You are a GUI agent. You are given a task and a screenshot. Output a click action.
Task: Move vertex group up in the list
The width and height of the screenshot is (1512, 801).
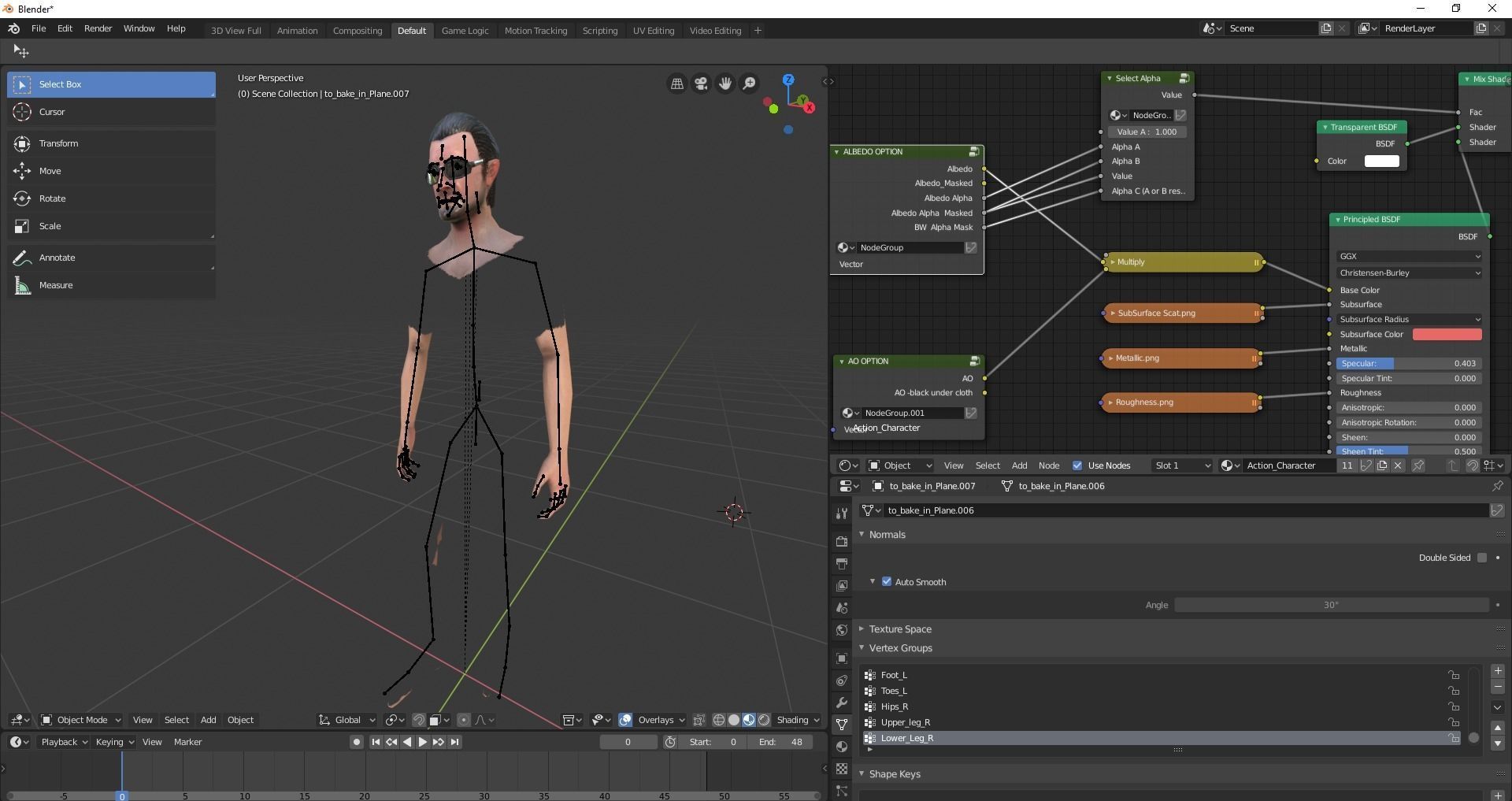point(1498,728)
